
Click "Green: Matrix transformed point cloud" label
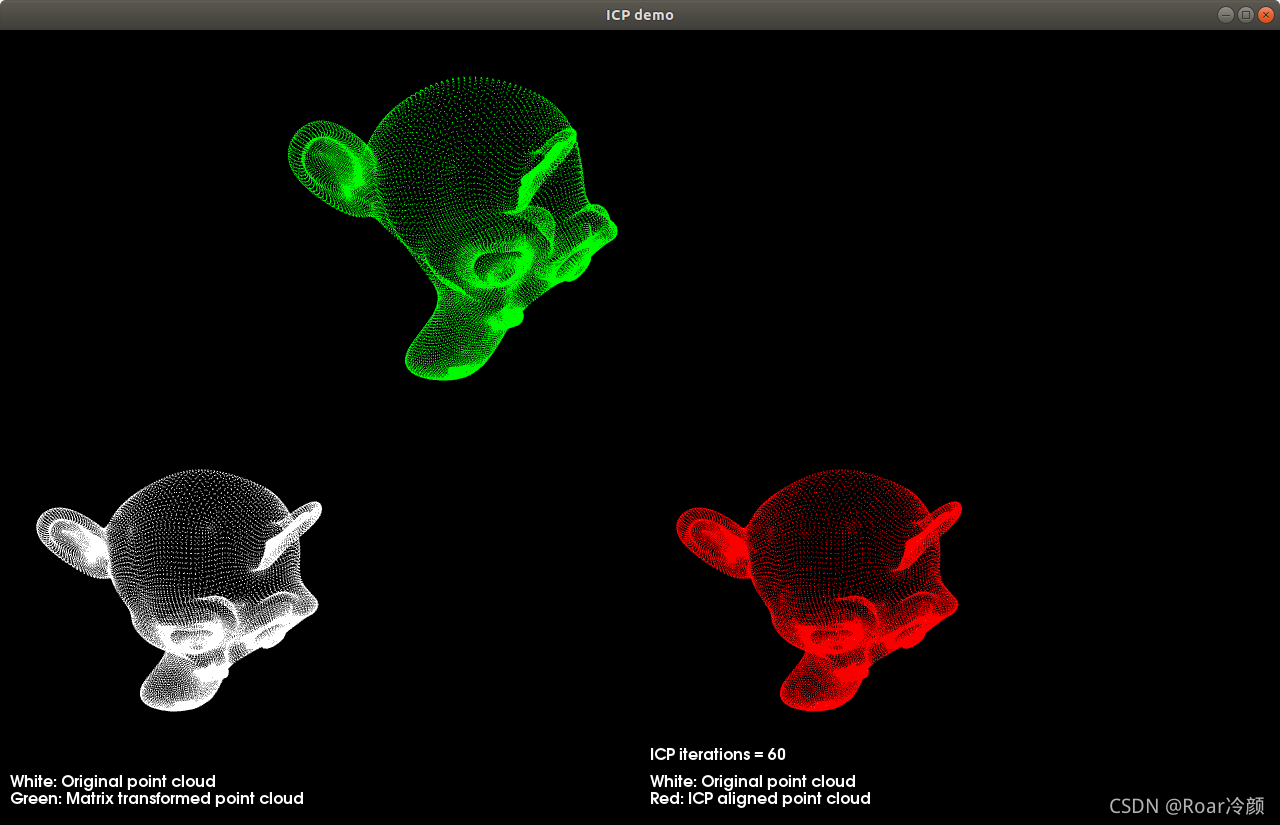click(x=157, y=798)
